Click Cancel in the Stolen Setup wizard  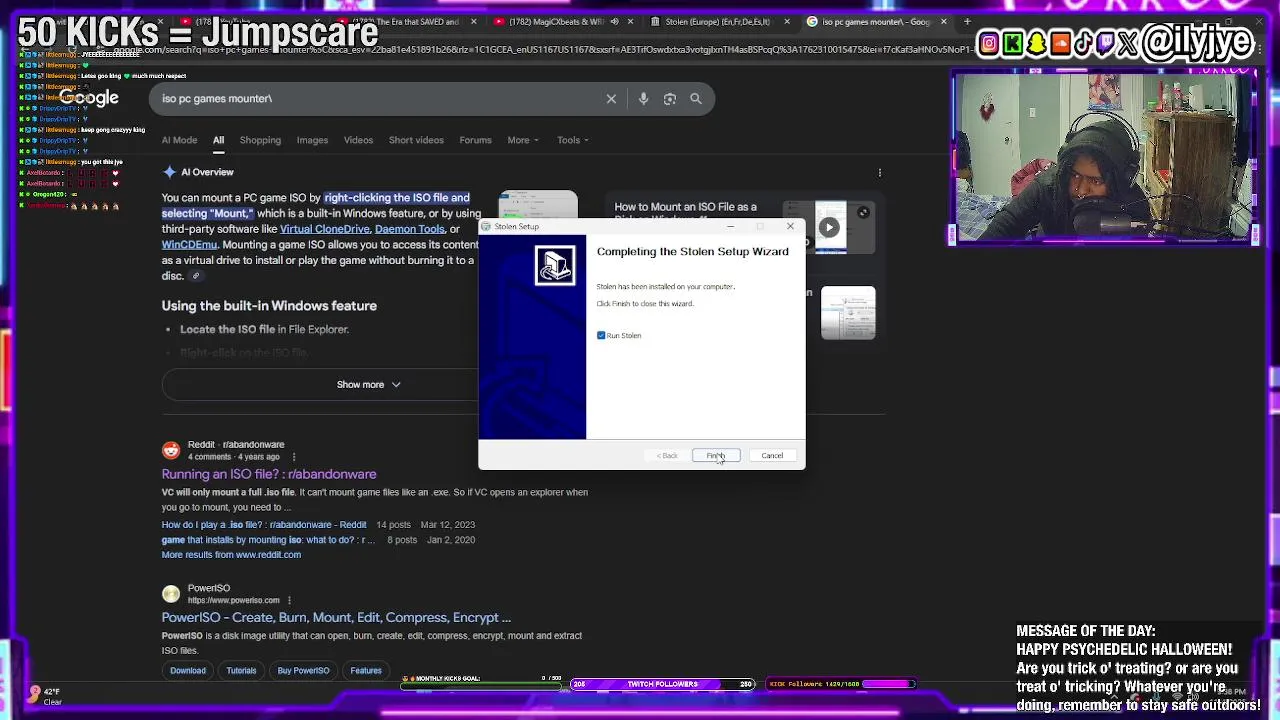(772, 456)
